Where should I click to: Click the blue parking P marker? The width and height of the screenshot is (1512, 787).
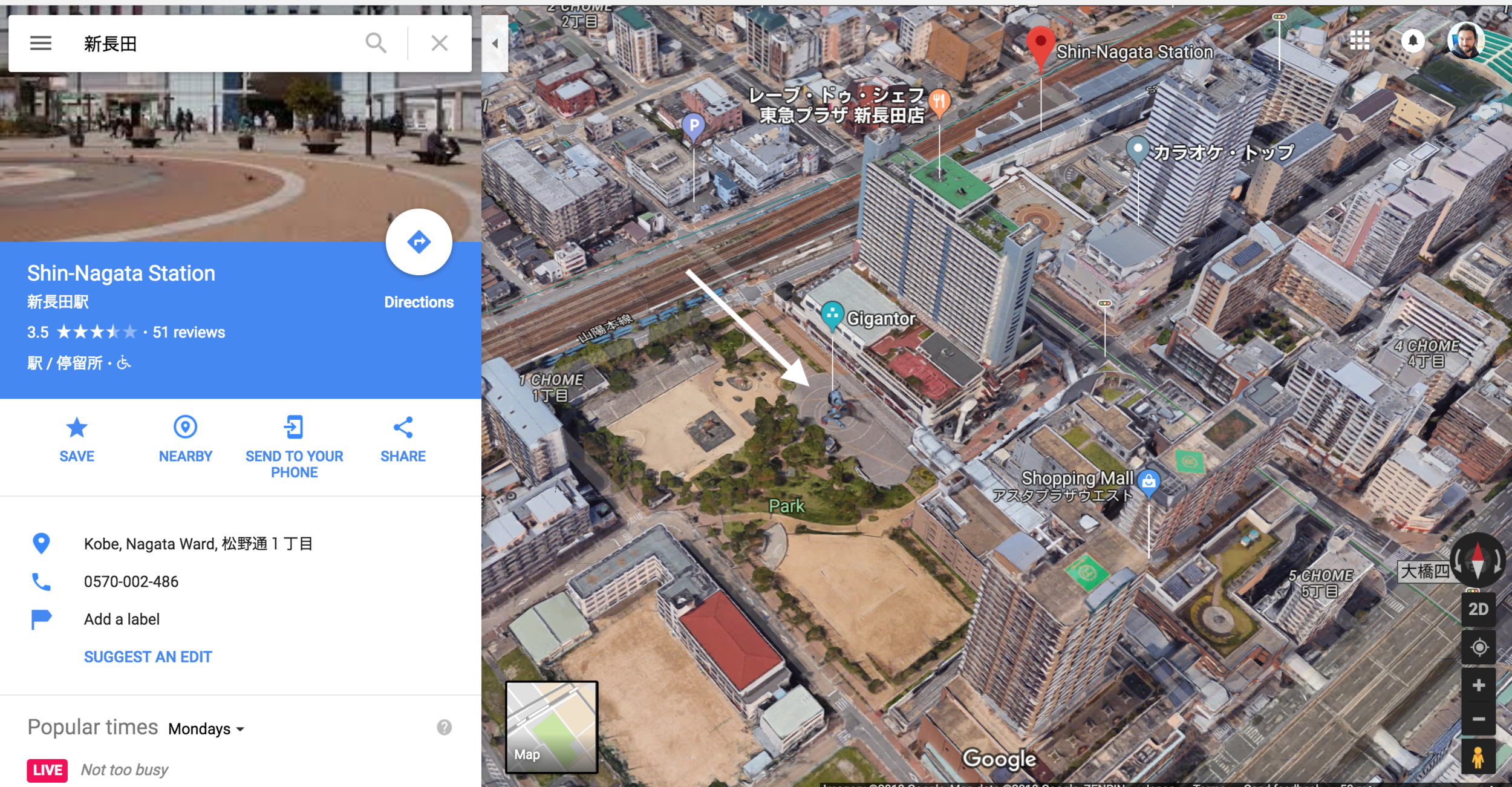point(694,128)
